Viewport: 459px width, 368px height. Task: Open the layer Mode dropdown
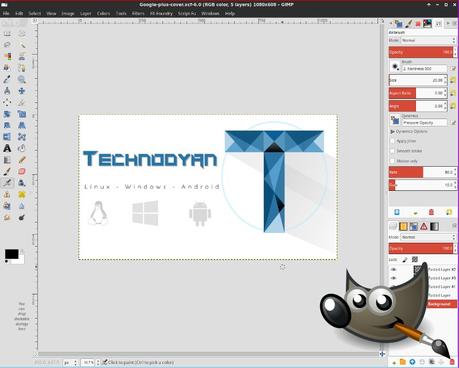(x=428, y=237)
